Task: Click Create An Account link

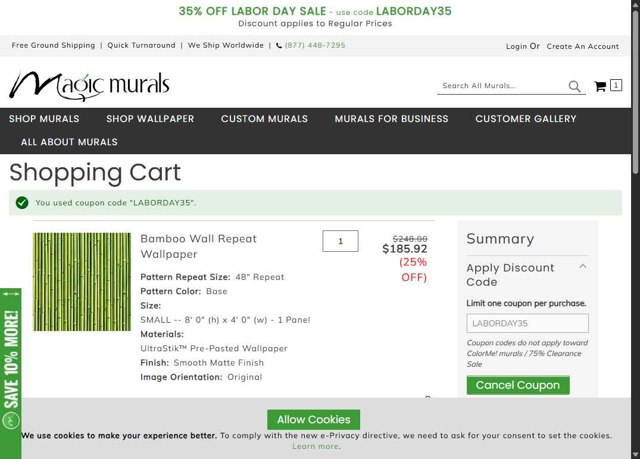Action: pos(583,47)
